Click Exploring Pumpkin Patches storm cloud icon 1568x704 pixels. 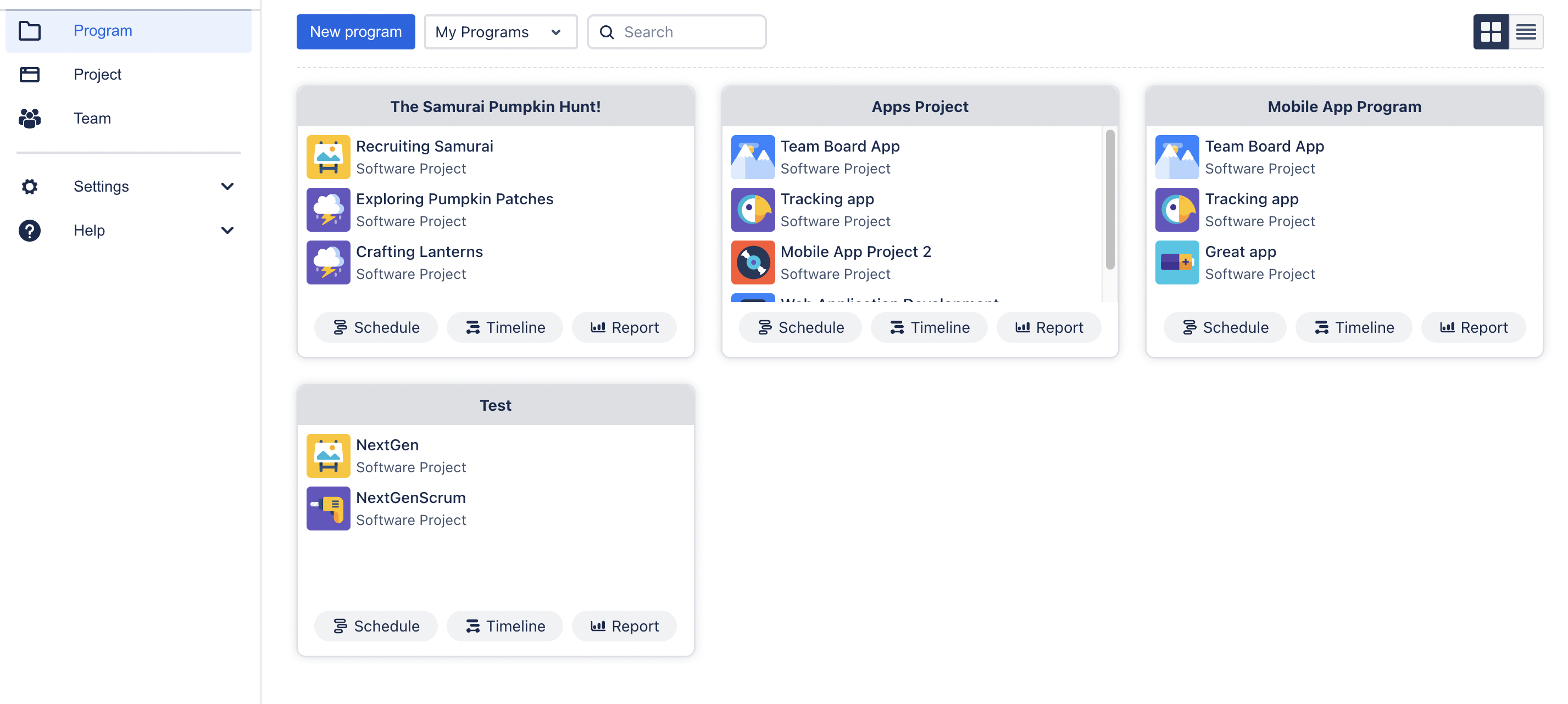coord(328,210)
